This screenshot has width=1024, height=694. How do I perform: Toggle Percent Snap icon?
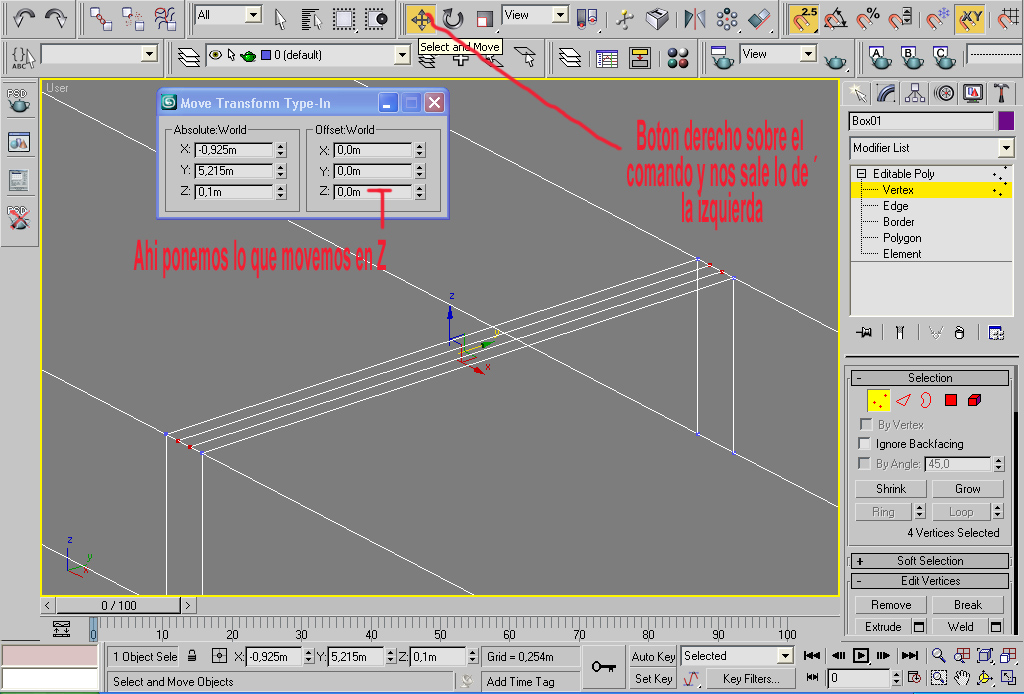tap(867, 18)
